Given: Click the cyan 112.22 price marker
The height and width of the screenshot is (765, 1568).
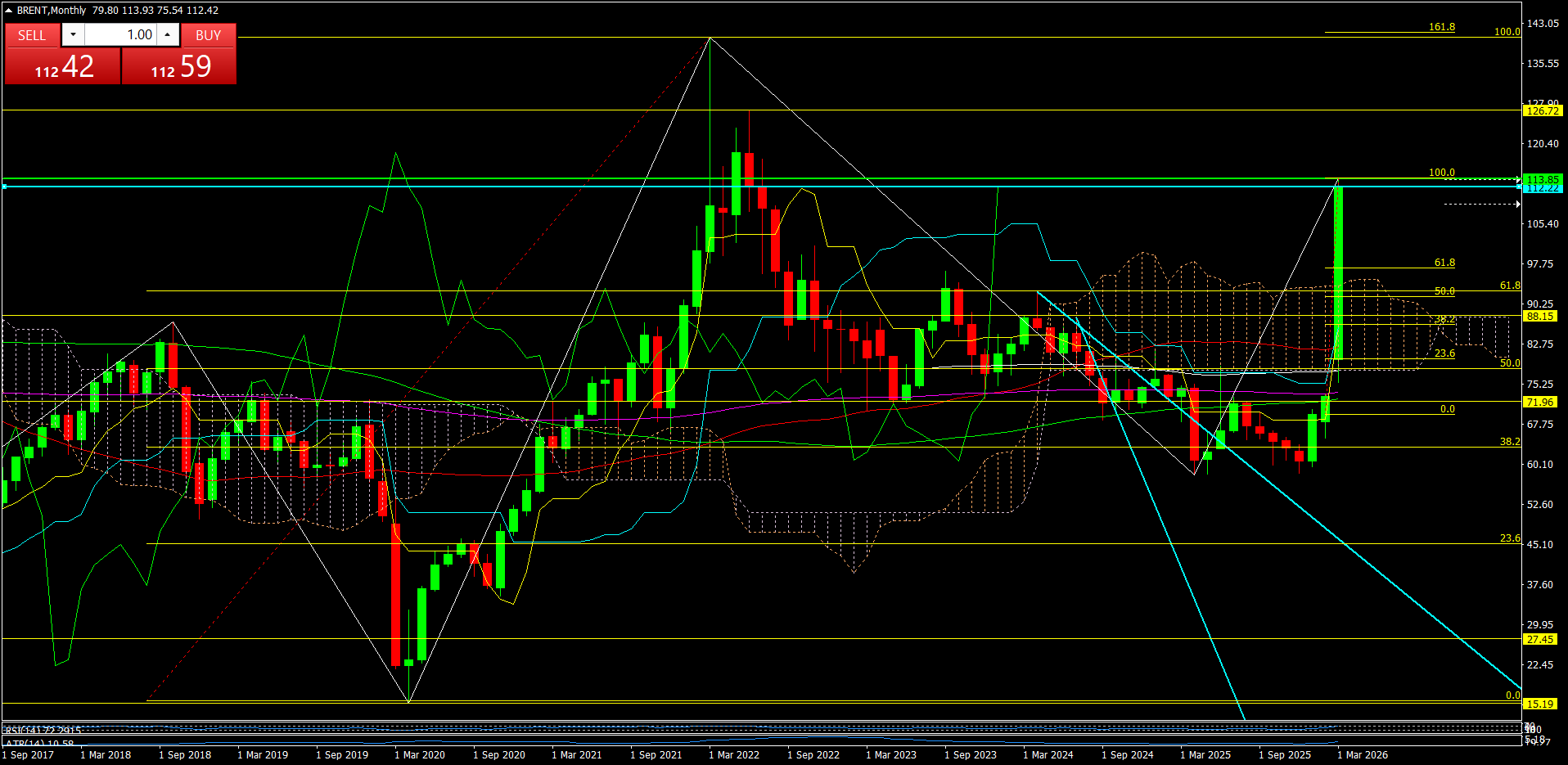Looking at the screenshot, I should [x=1542, y=188].
